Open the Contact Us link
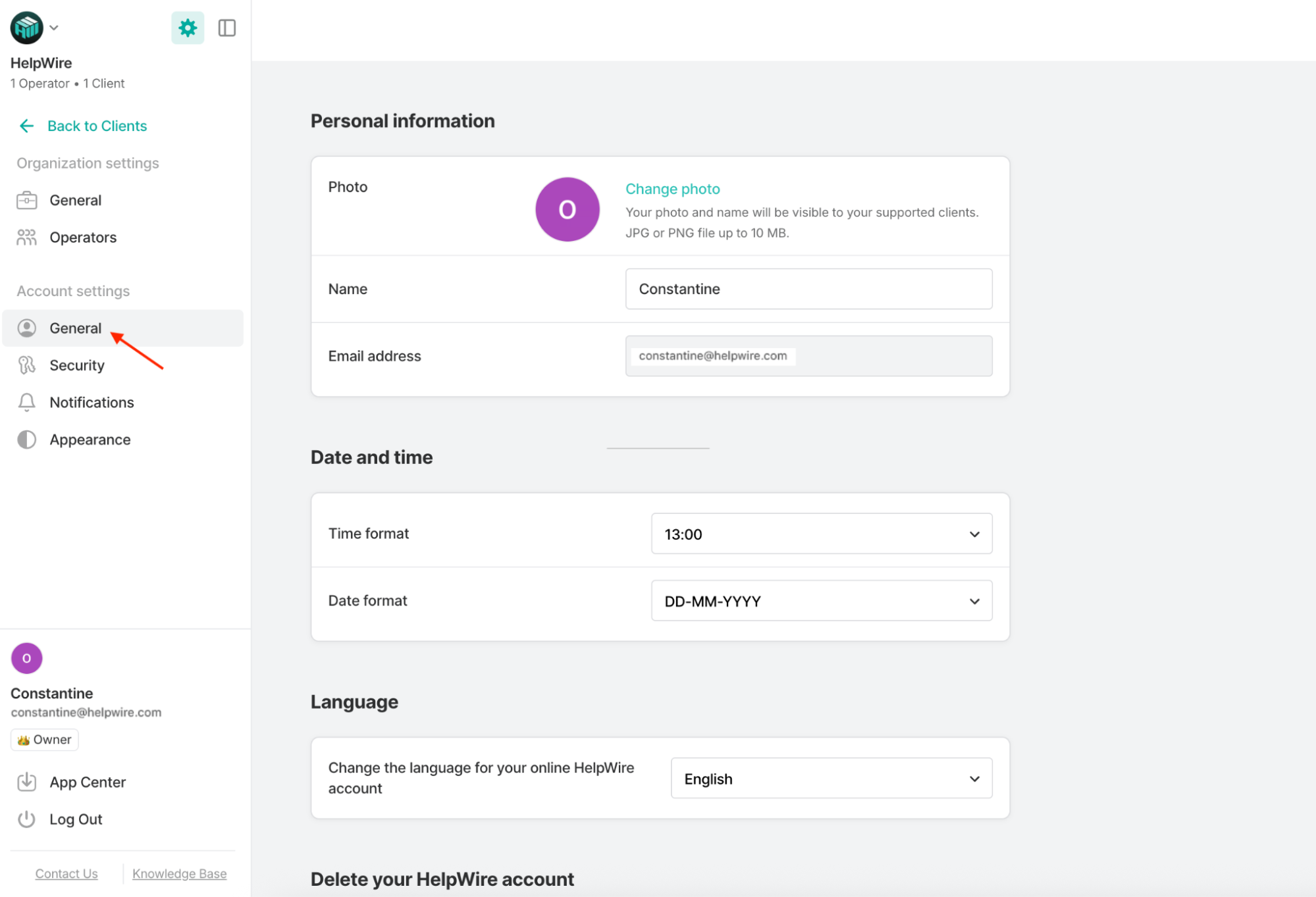This screenshot has height=897, width=1316. tap(66, 873)
